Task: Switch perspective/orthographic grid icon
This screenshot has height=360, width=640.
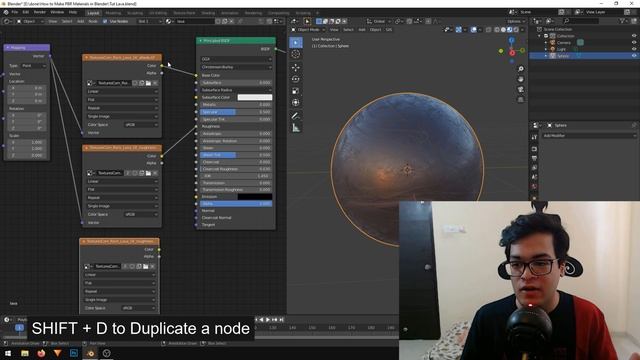Action: click(521, 100)
